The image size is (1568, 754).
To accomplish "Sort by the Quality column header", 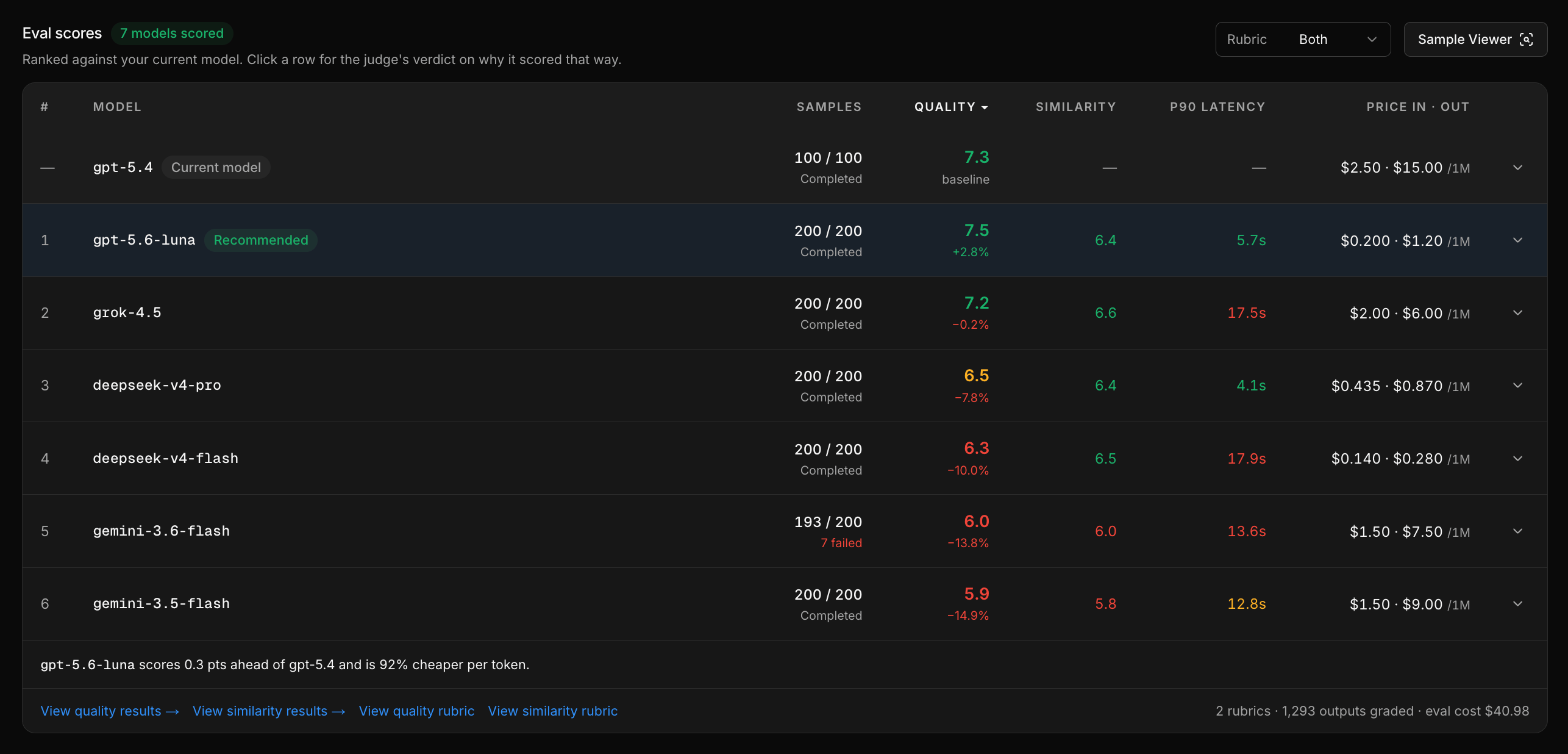I will (x=951, y=107).
